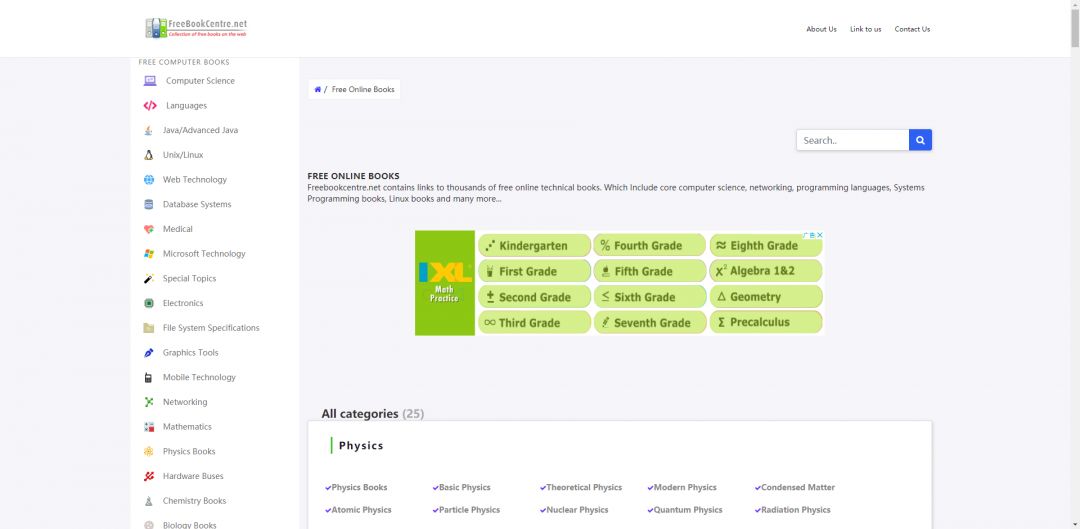Open the Quantum Physics category link

[x=687, y=510]
